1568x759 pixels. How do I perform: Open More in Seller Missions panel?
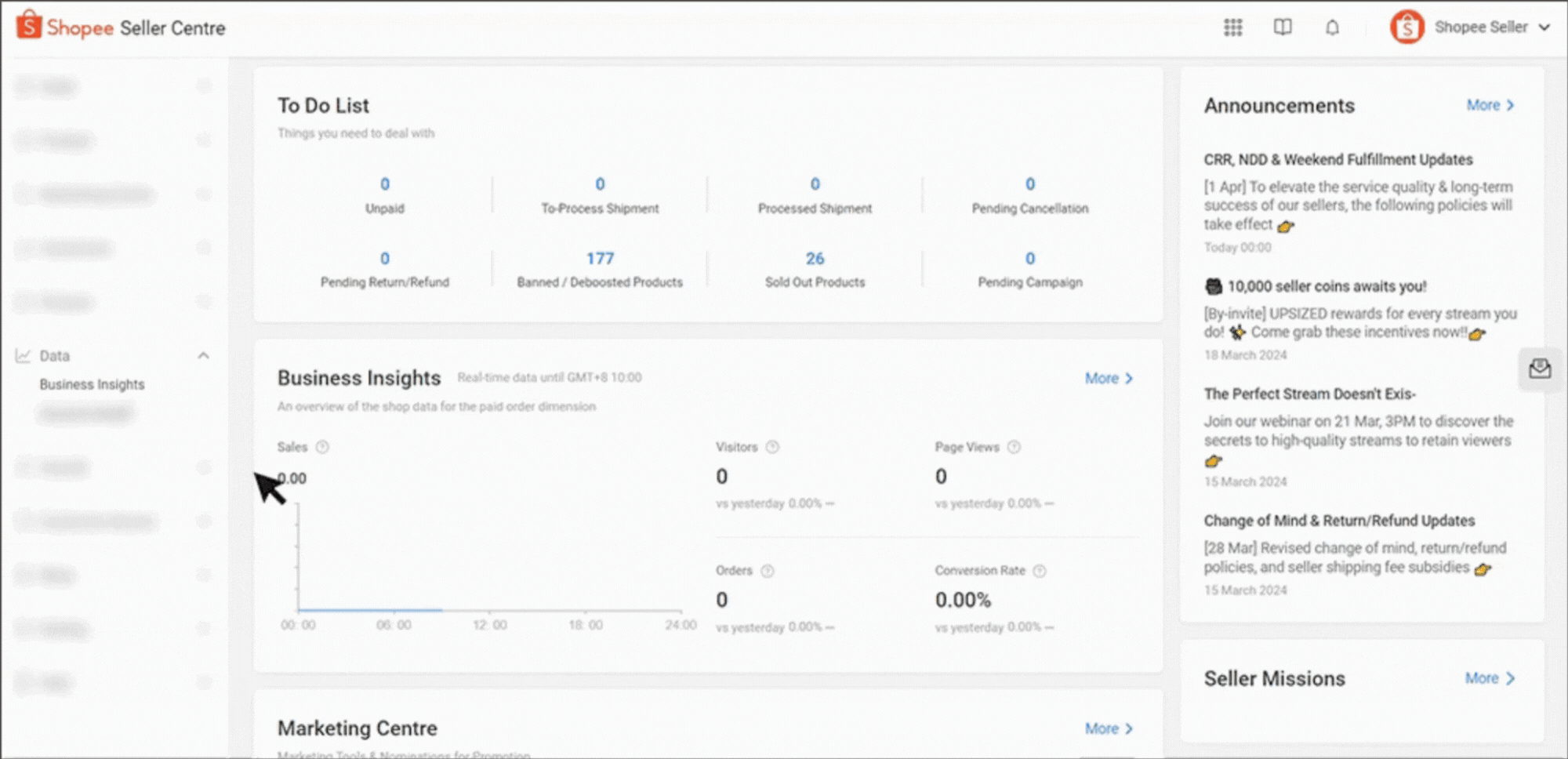pos(1490,678)
